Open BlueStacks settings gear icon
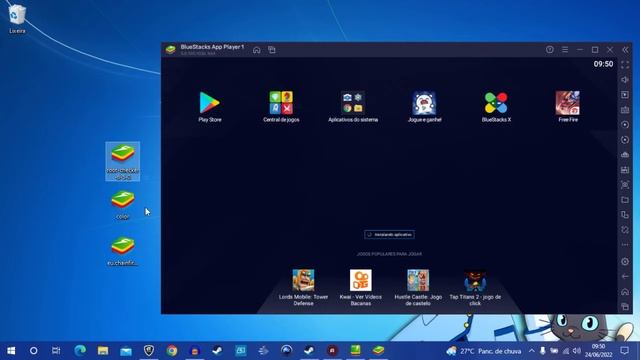The height and width of the screenshot is (360, 640). (x=625, y=262)
